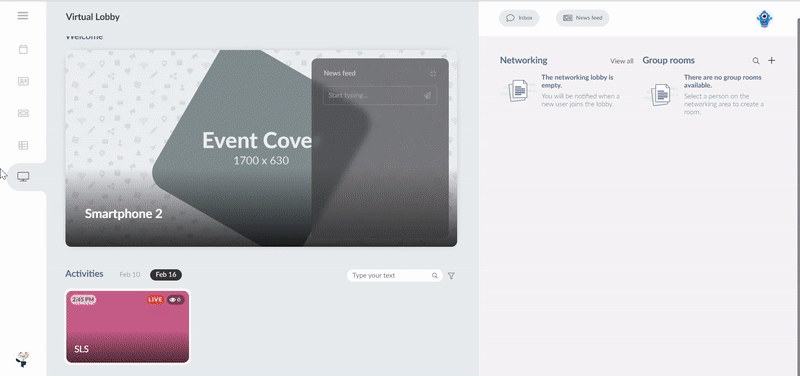
Task: Open the blue profile avatar at the top right
Action: (x=764, y=19)
